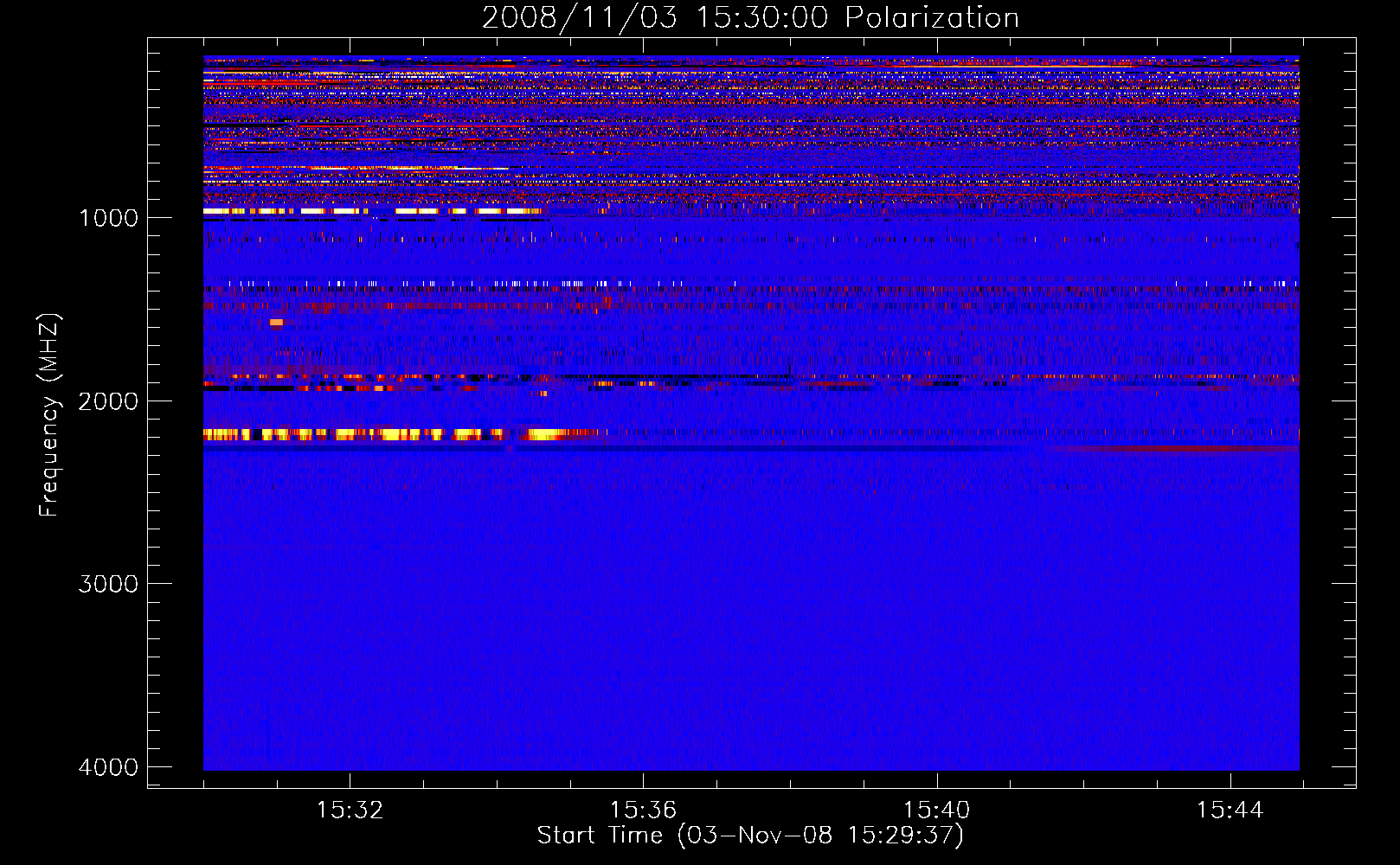
Task: Click the 3000 frequency tick label
Action: coord(108,584)
